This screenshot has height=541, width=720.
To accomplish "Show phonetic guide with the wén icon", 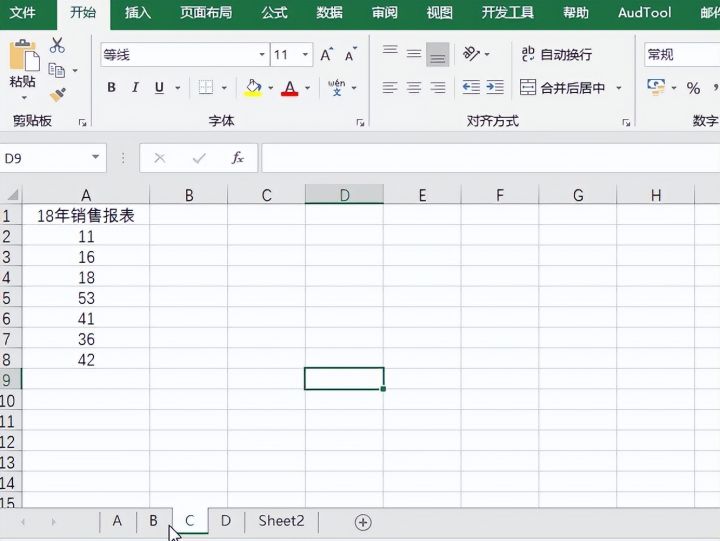I will (x=337, y=87).
